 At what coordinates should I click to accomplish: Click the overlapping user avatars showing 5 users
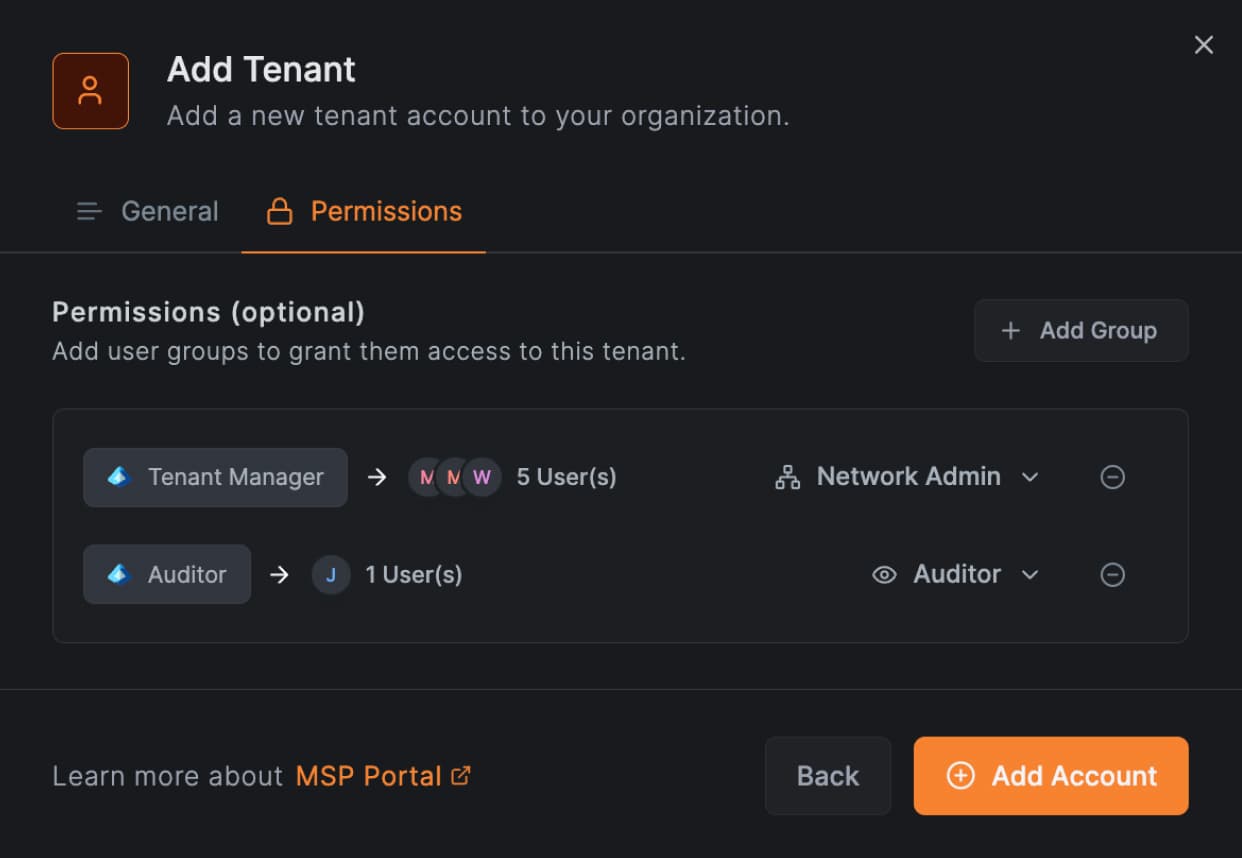(454, 477)
